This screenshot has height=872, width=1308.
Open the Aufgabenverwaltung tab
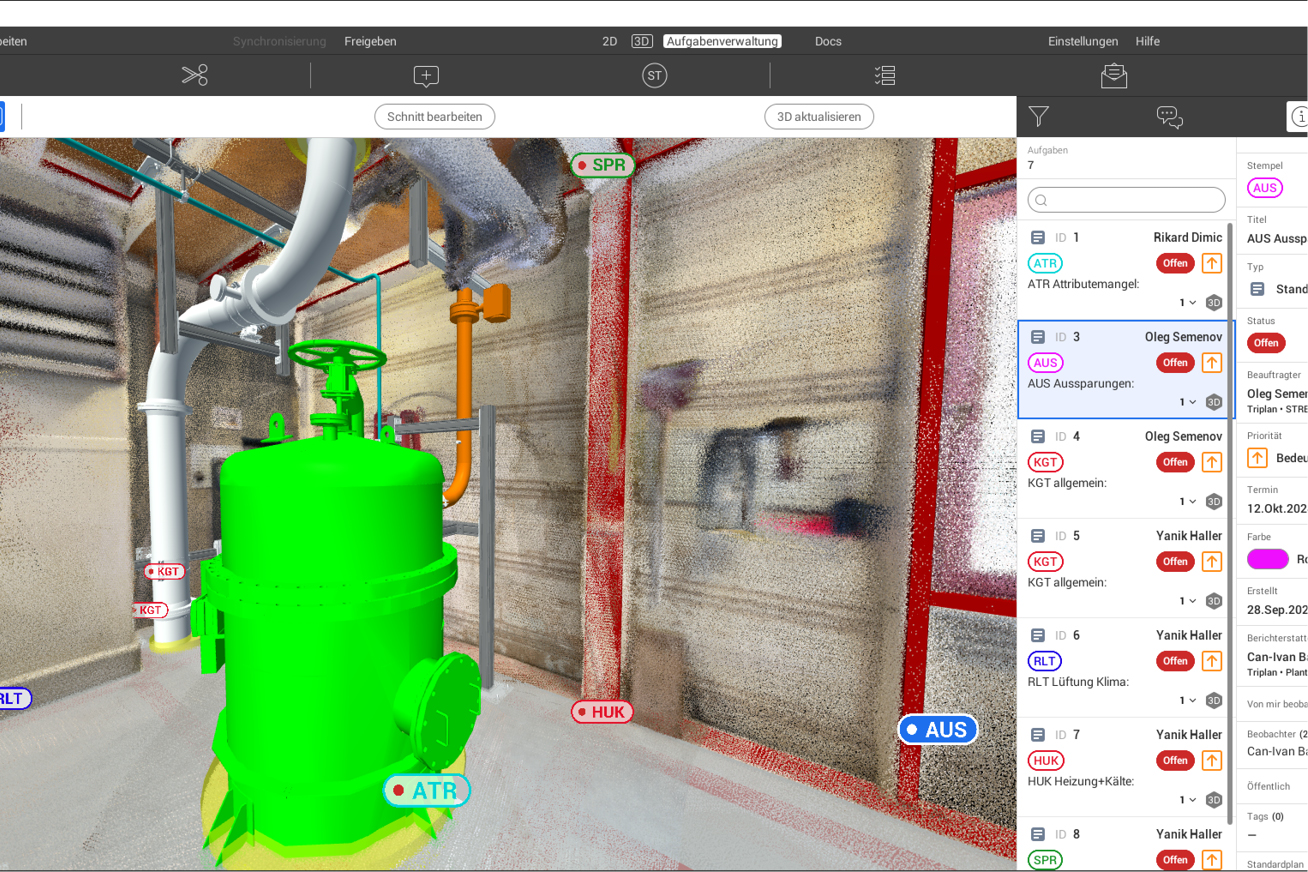tap(722, 41)
